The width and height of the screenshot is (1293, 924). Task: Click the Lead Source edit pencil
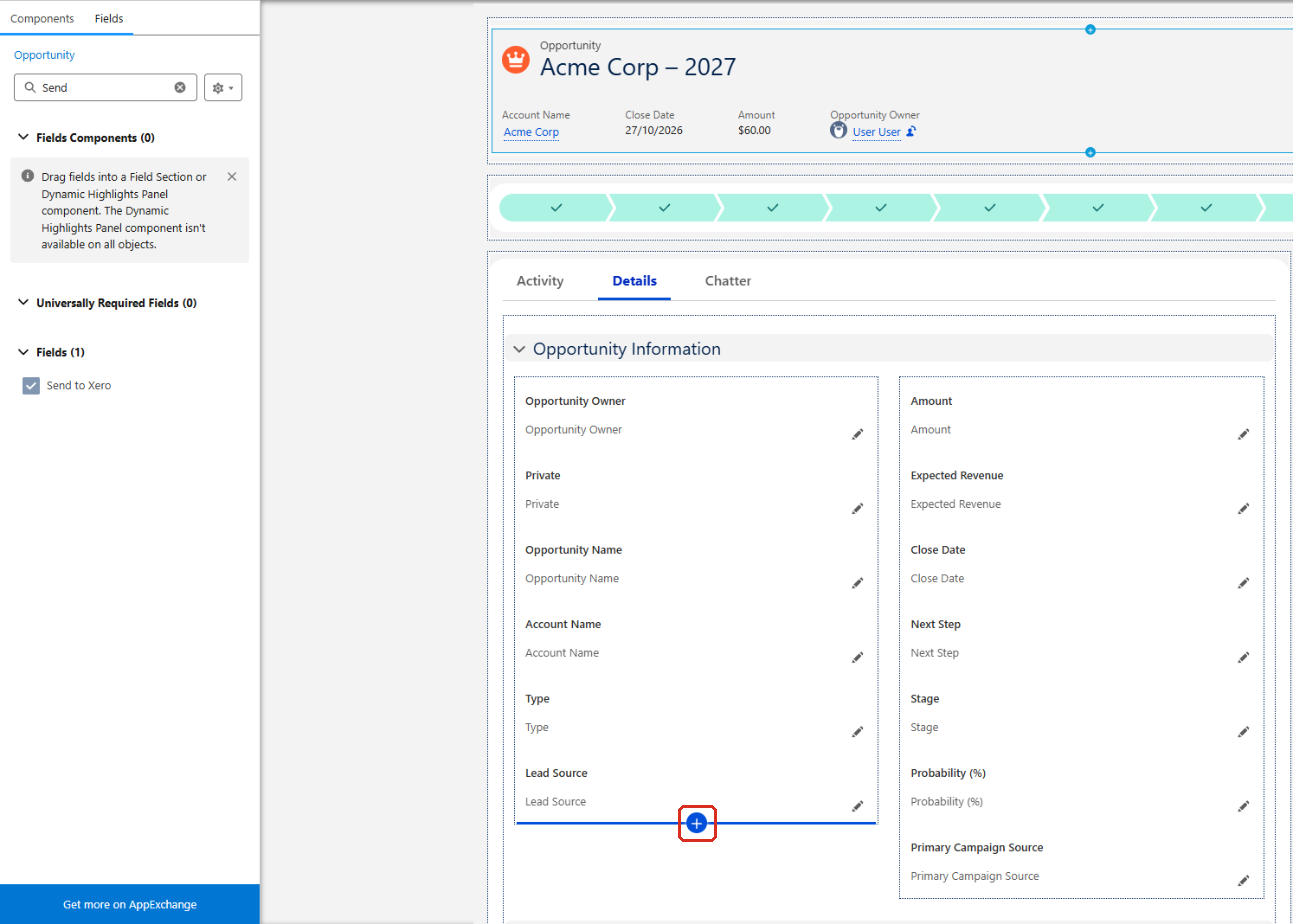click(x=857, y=806)
